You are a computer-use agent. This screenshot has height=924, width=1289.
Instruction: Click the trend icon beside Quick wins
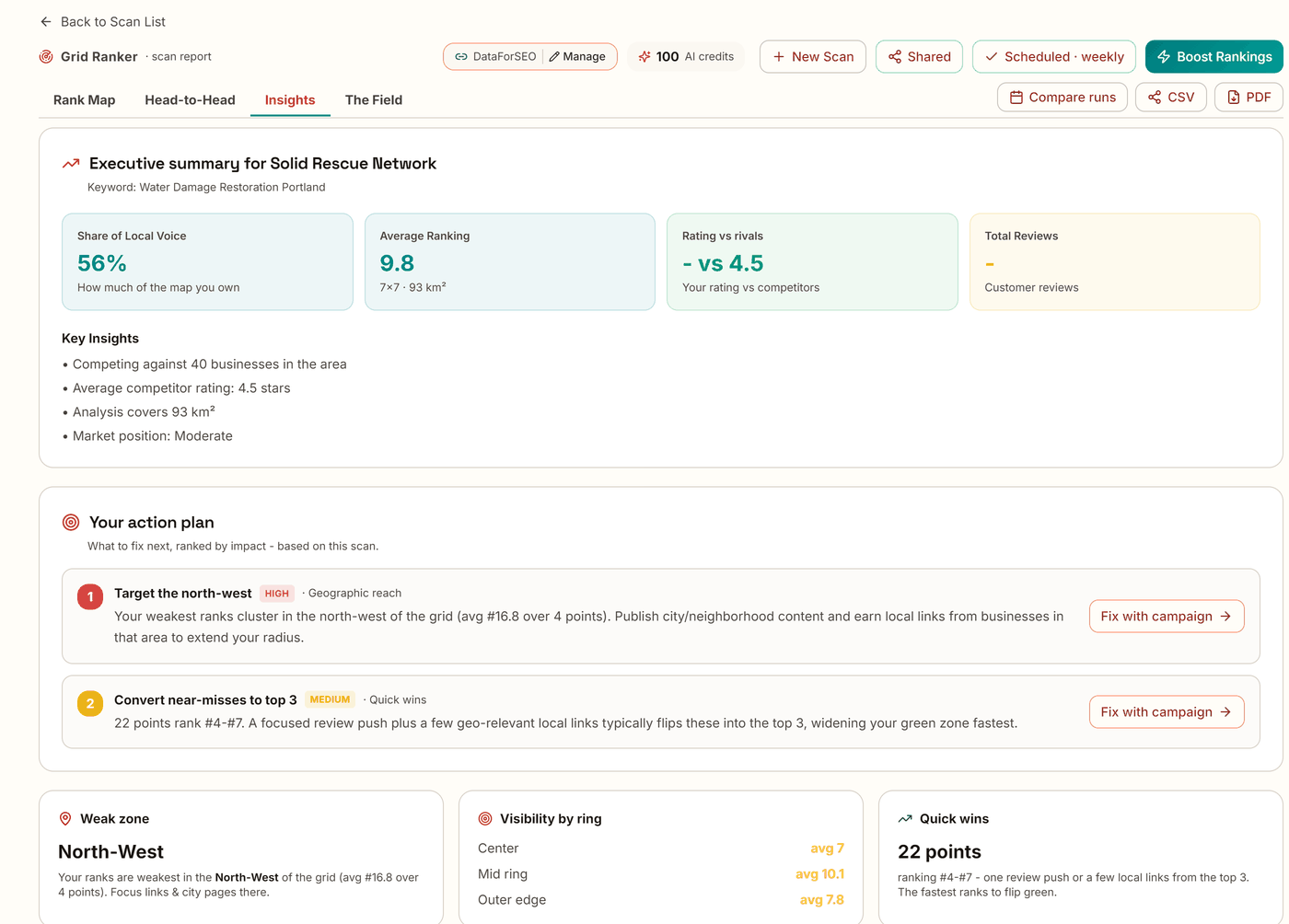905,818
